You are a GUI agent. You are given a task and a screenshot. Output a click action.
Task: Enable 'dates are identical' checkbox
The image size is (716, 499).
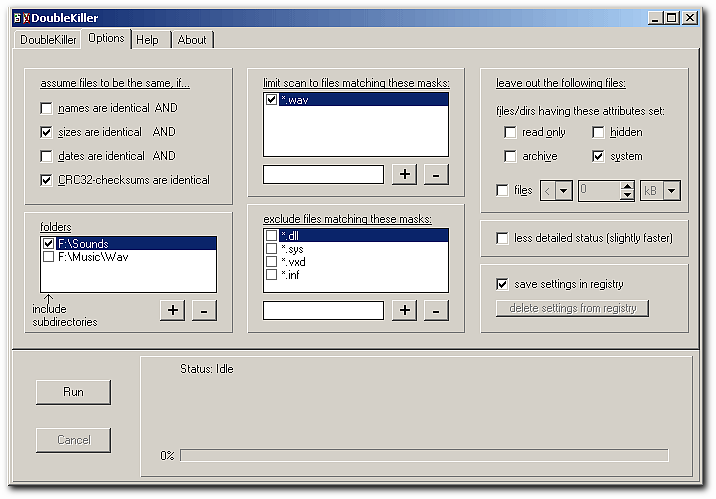[46, 156]
